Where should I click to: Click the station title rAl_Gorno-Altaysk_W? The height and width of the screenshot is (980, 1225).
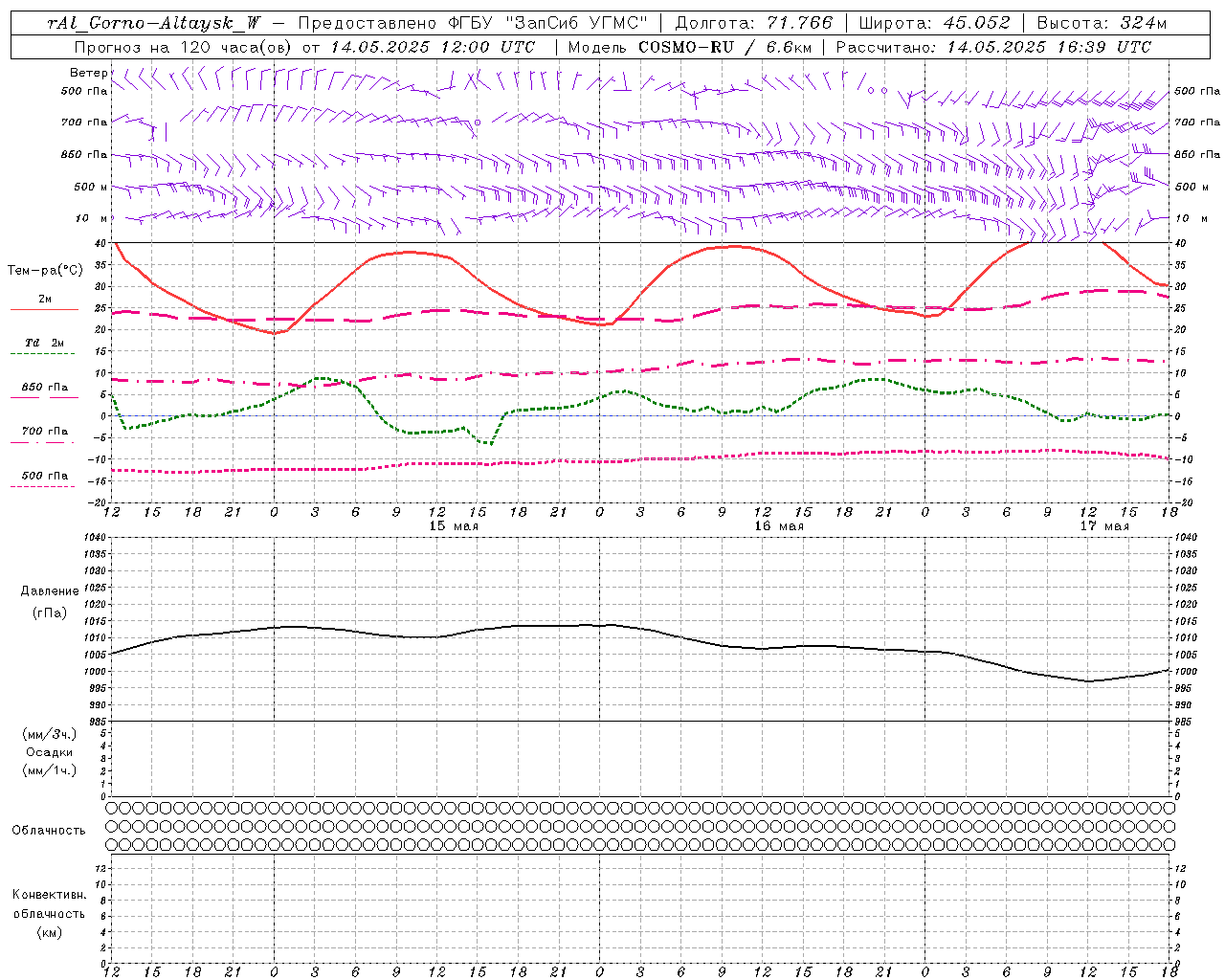click(x=154, y=23)
